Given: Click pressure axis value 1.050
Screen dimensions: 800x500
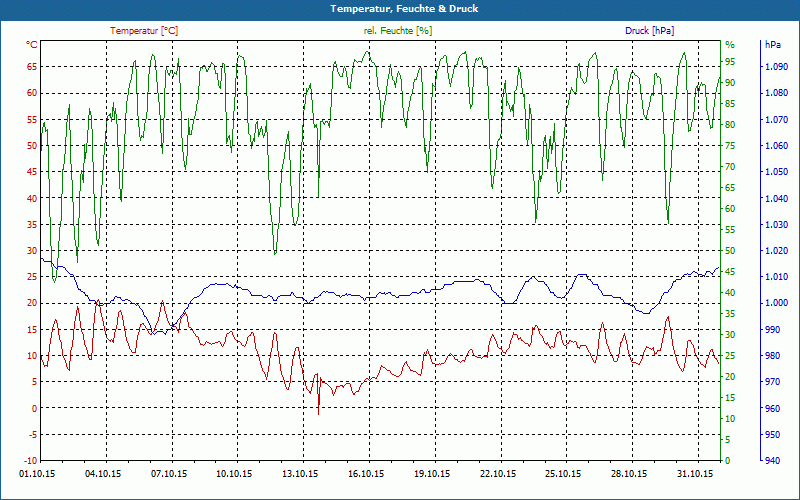Looking at the screenshot, I should point(776,172).
